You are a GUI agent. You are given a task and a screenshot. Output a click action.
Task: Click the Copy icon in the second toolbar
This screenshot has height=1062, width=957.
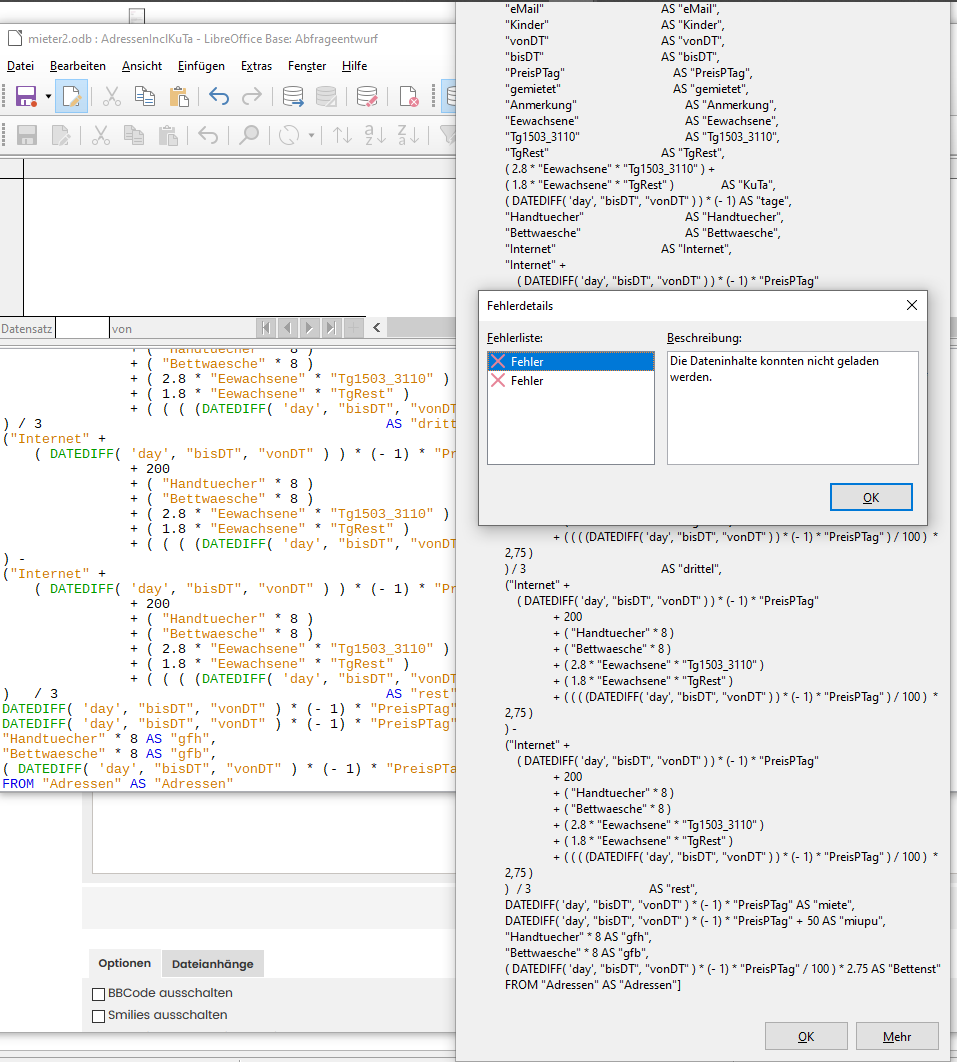(x=134, y=135)
